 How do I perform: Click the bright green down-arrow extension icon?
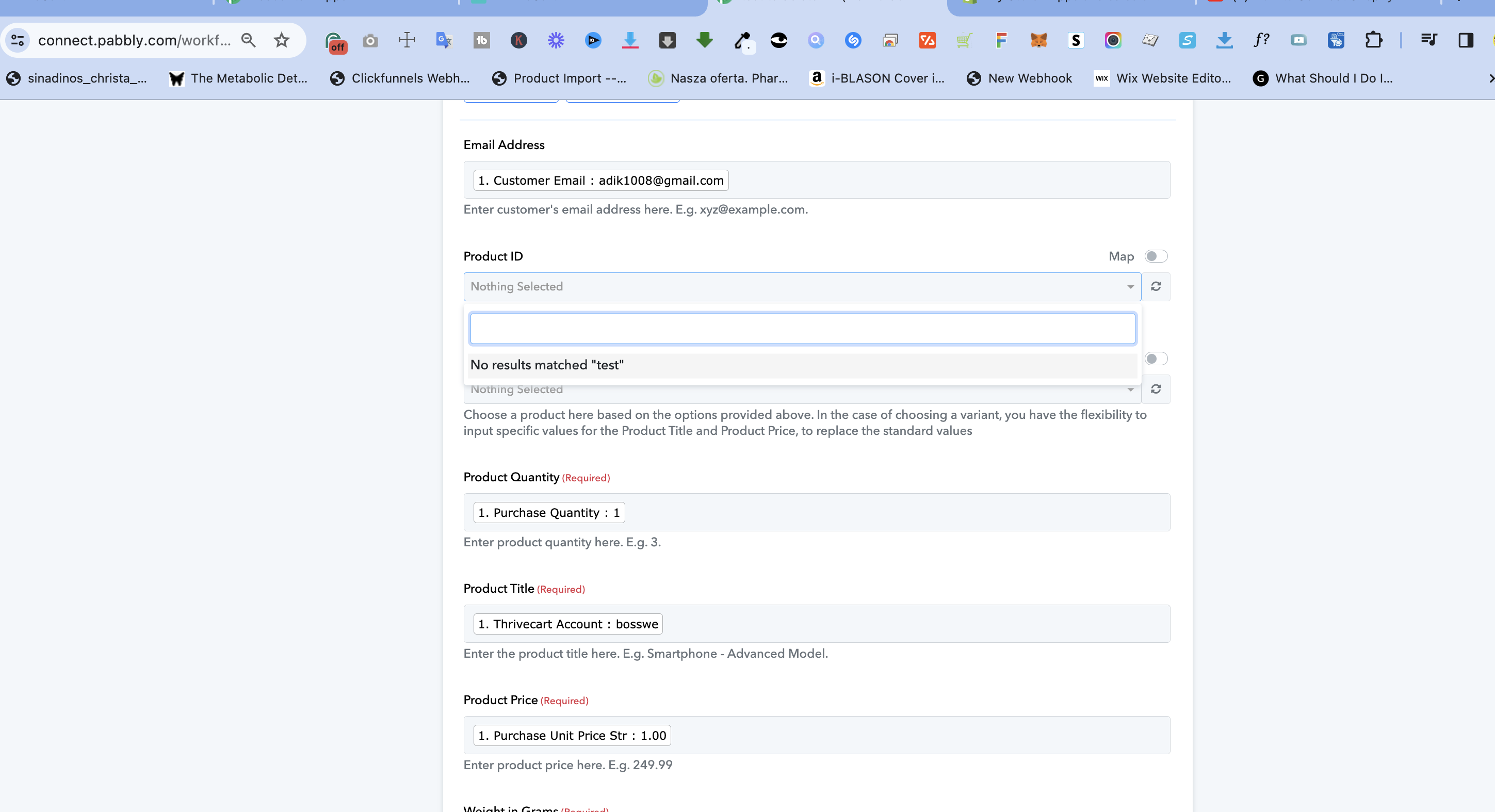[x=705, y=40]
